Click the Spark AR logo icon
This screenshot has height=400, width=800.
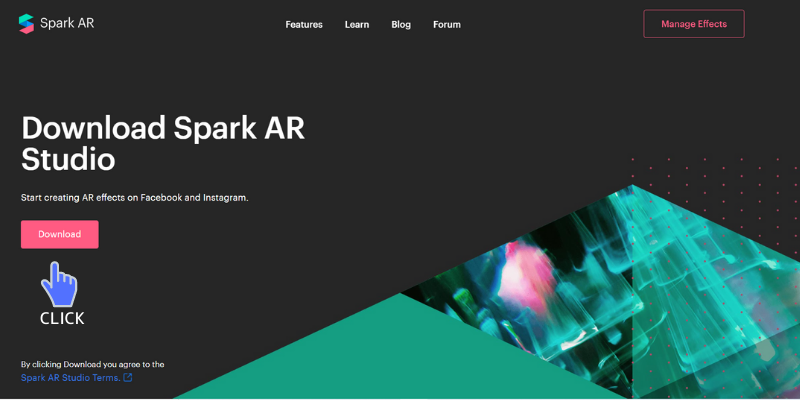[x=26, y=23]
